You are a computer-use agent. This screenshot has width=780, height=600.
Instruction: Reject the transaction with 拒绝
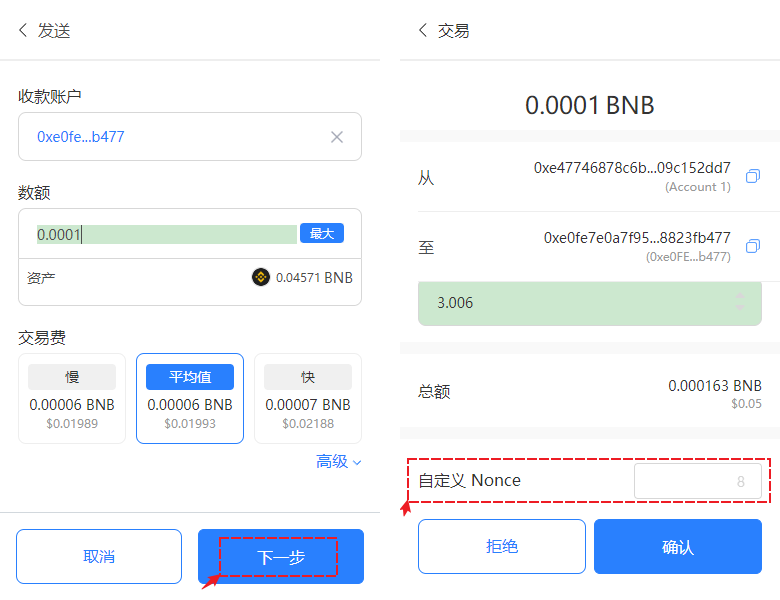tap(501, 547)
